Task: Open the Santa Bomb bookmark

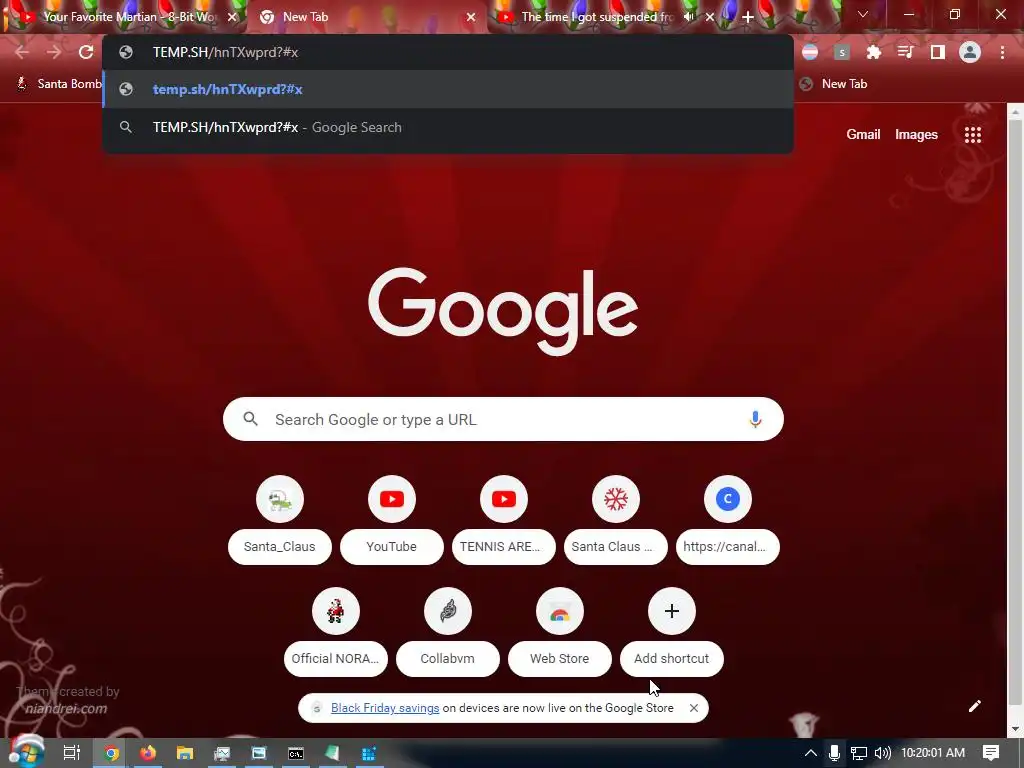Action: 59,84
